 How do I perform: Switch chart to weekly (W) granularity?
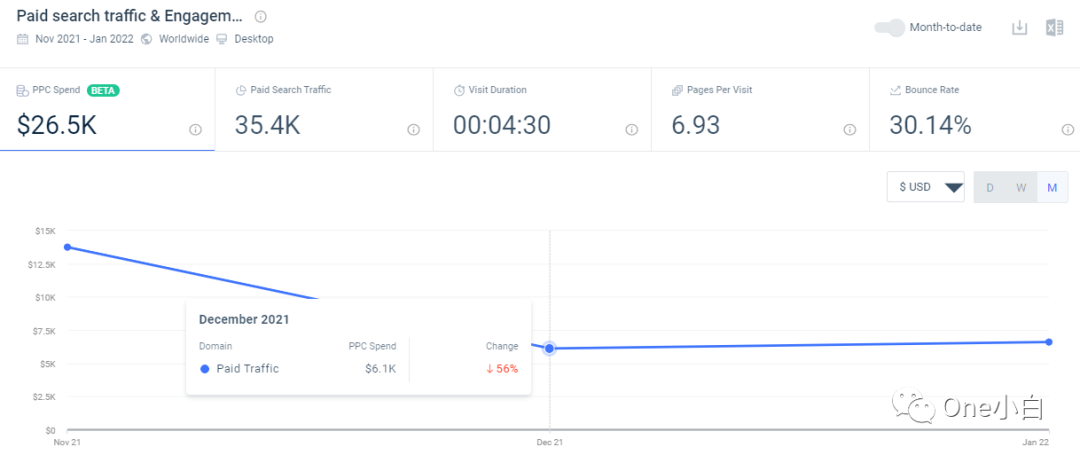click(1021, 187)
